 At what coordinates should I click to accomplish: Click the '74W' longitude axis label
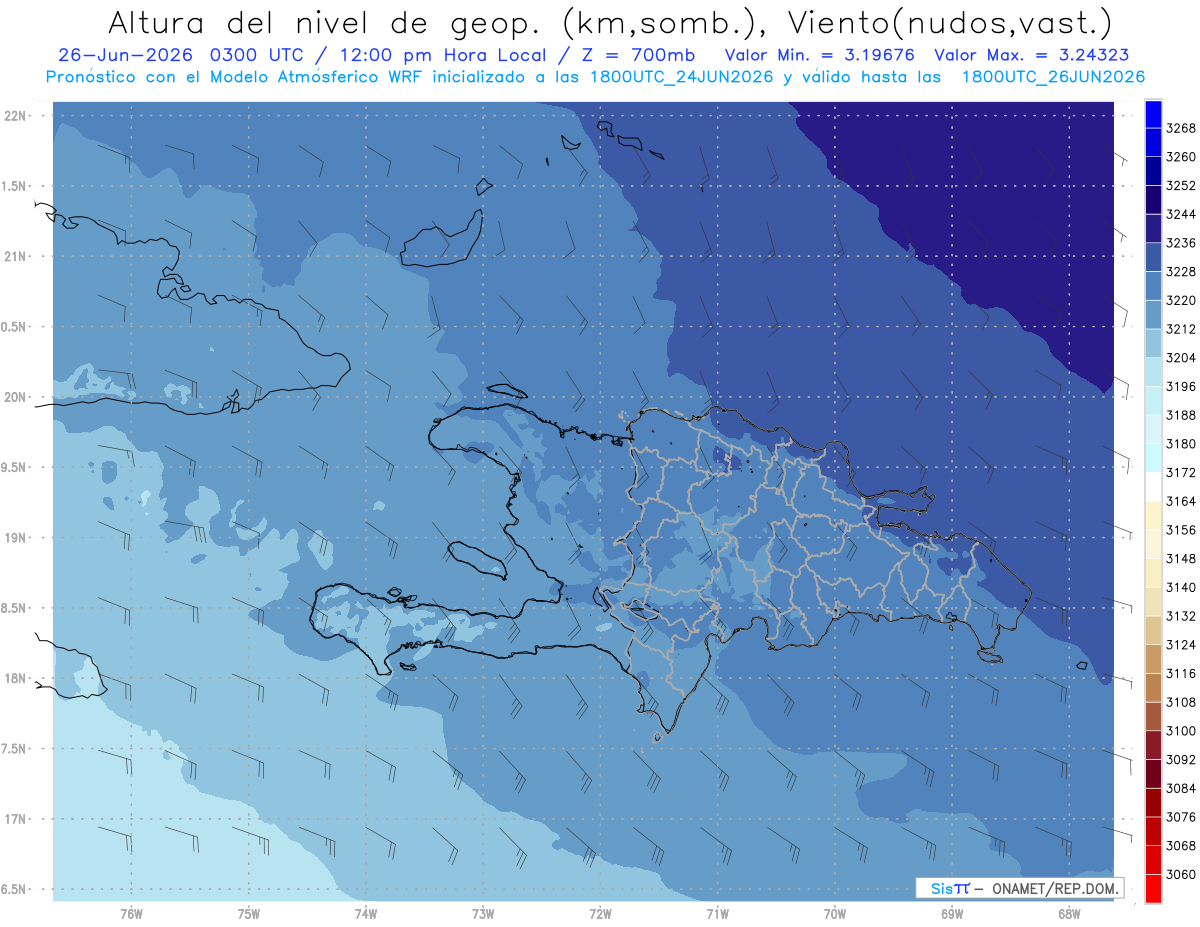click(x=366, y=913)
